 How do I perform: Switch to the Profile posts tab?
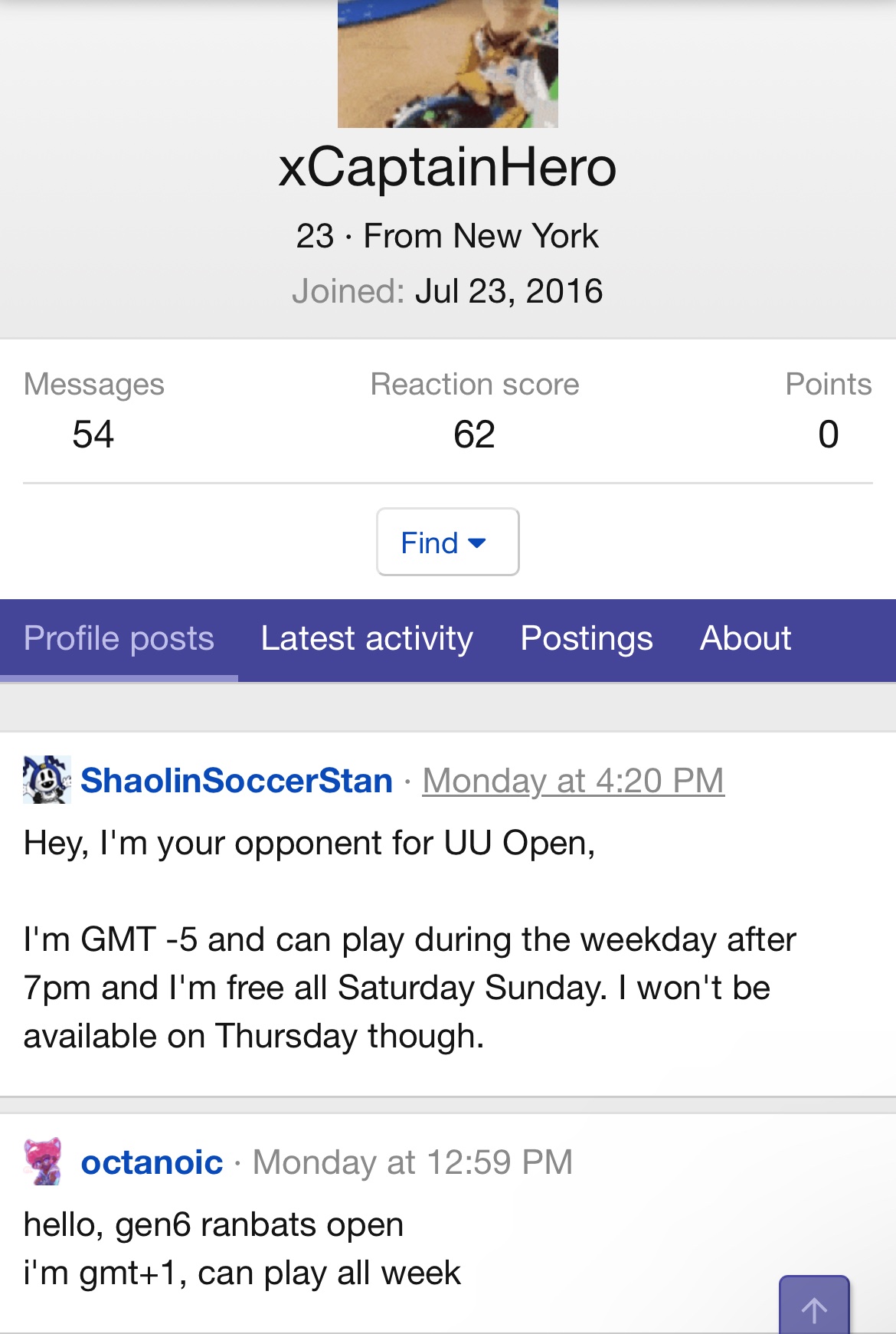tap(119, 639)
